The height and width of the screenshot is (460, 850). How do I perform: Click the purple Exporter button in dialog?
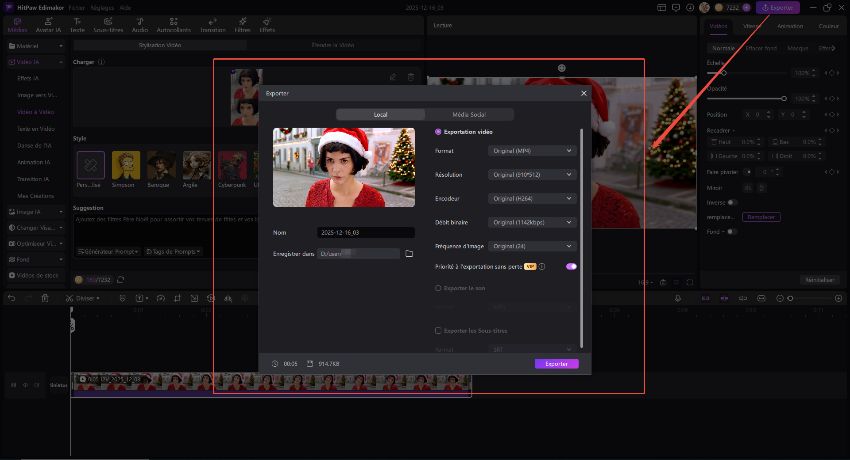[557, 364]
